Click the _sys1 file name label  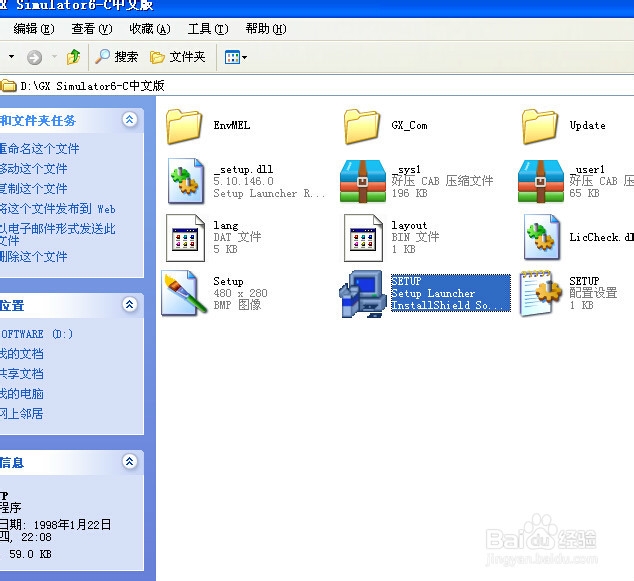[406, 169]
